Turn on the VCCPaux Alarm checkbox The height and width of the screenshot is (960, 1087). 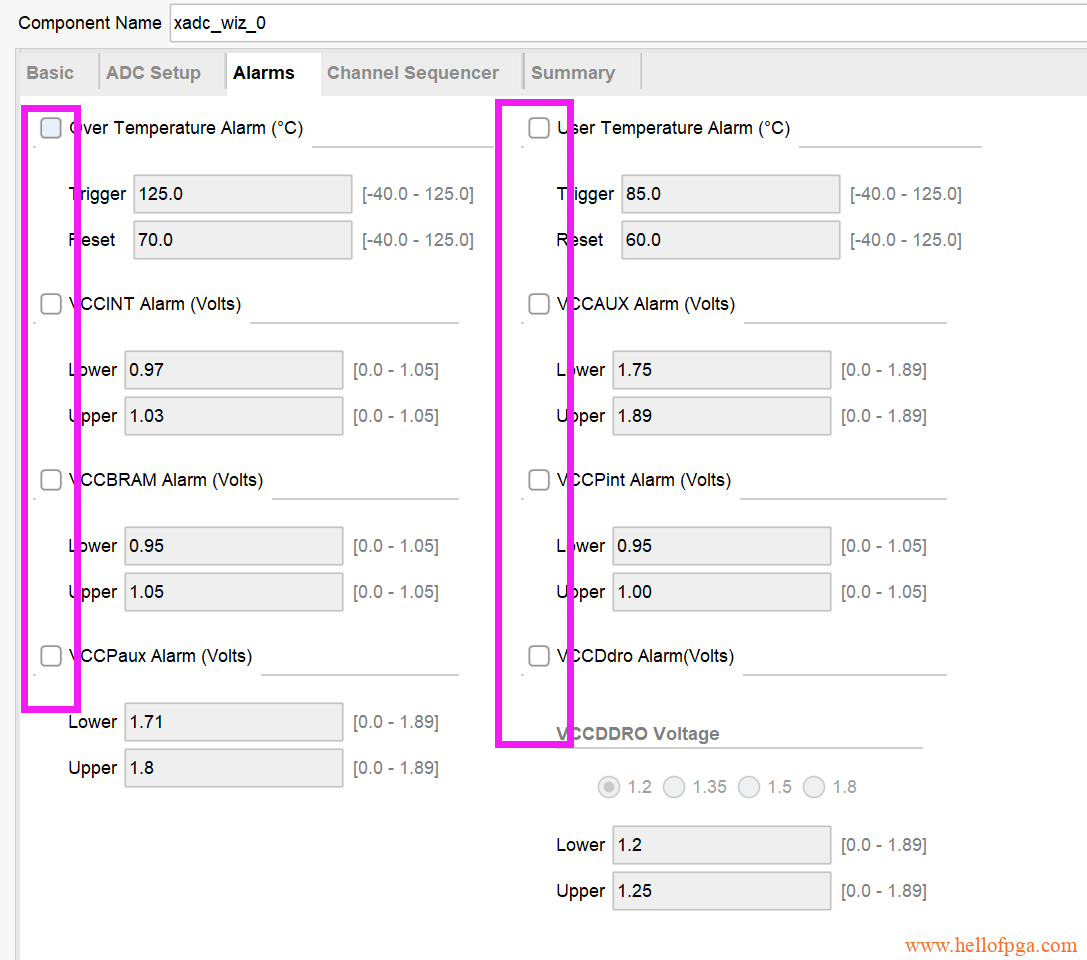[51, 656]
